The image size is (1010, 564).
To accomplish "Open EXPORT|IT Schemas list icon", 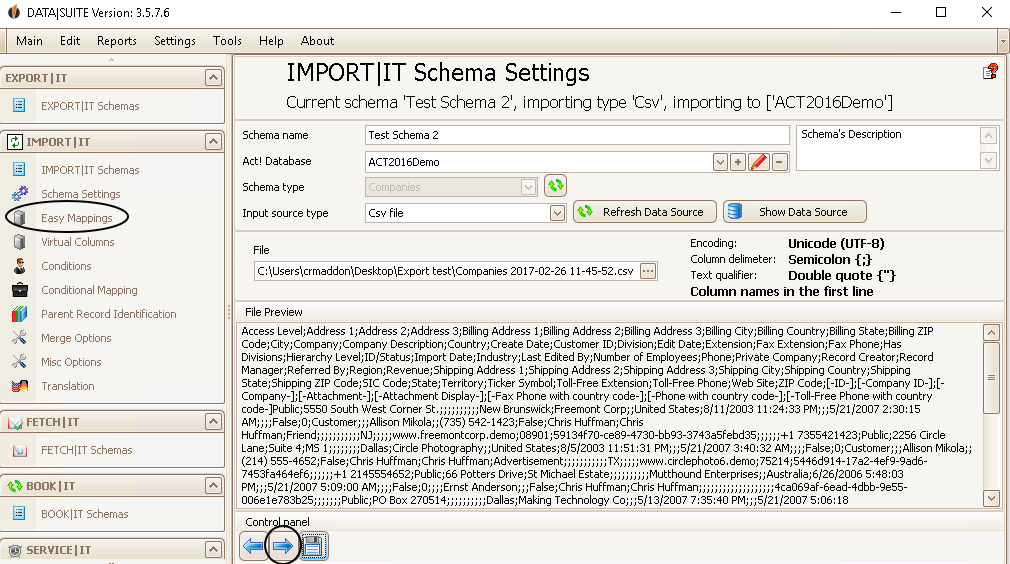I will (19, 105).
